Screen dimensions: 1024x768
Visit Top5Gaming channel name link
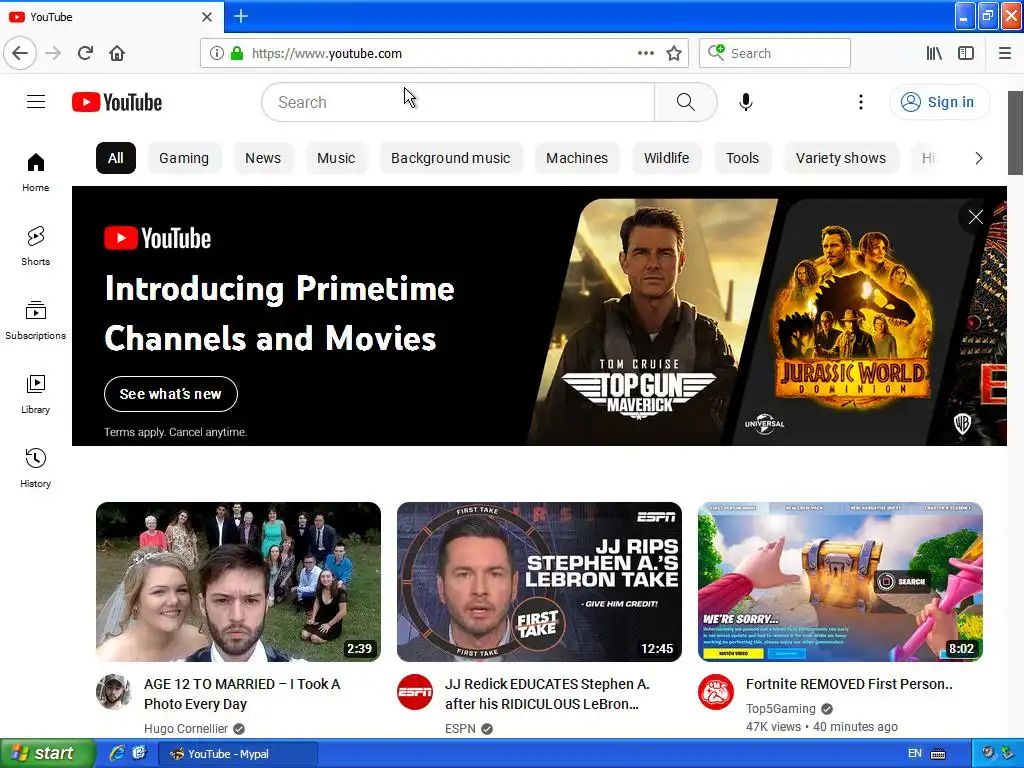point(780,709)
